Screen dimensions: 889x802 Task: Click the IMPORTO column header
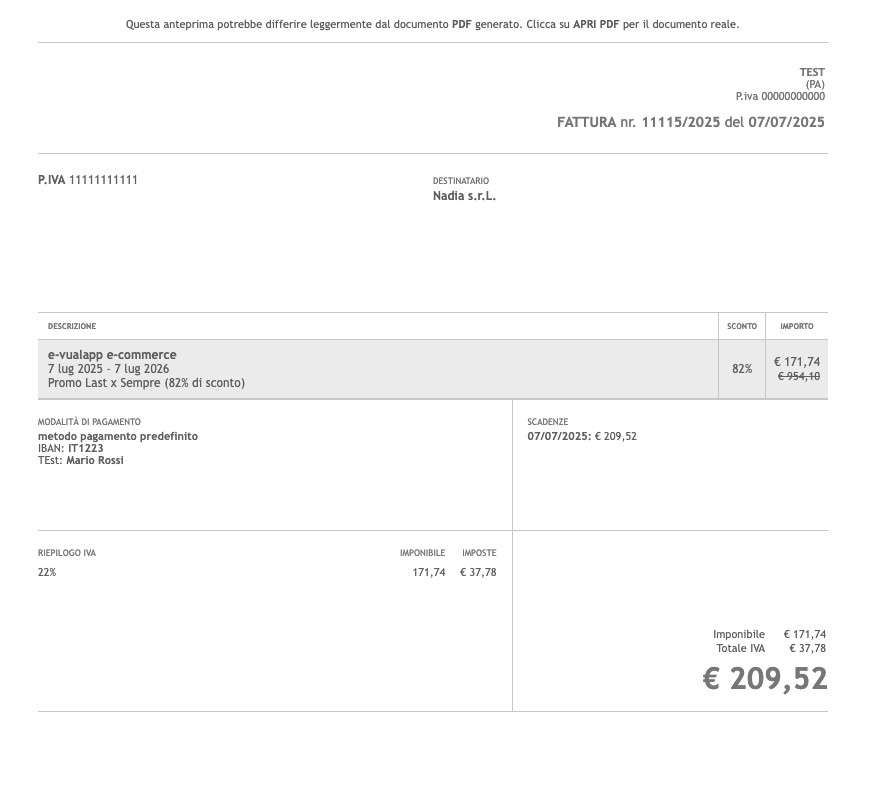797,326
